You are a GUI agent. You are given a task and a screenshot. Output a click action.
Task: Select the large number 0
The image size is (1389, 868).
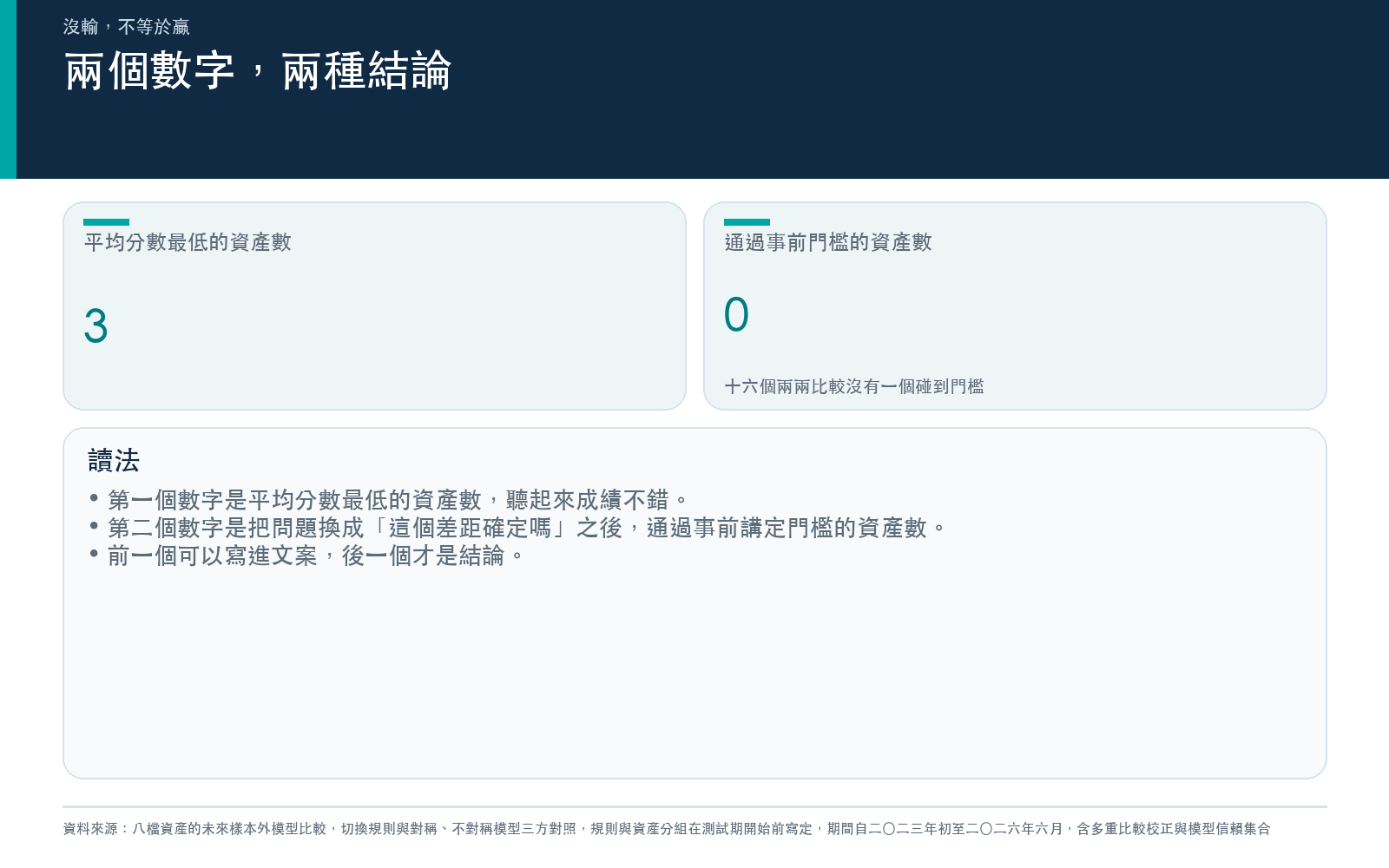coord(736,314)
